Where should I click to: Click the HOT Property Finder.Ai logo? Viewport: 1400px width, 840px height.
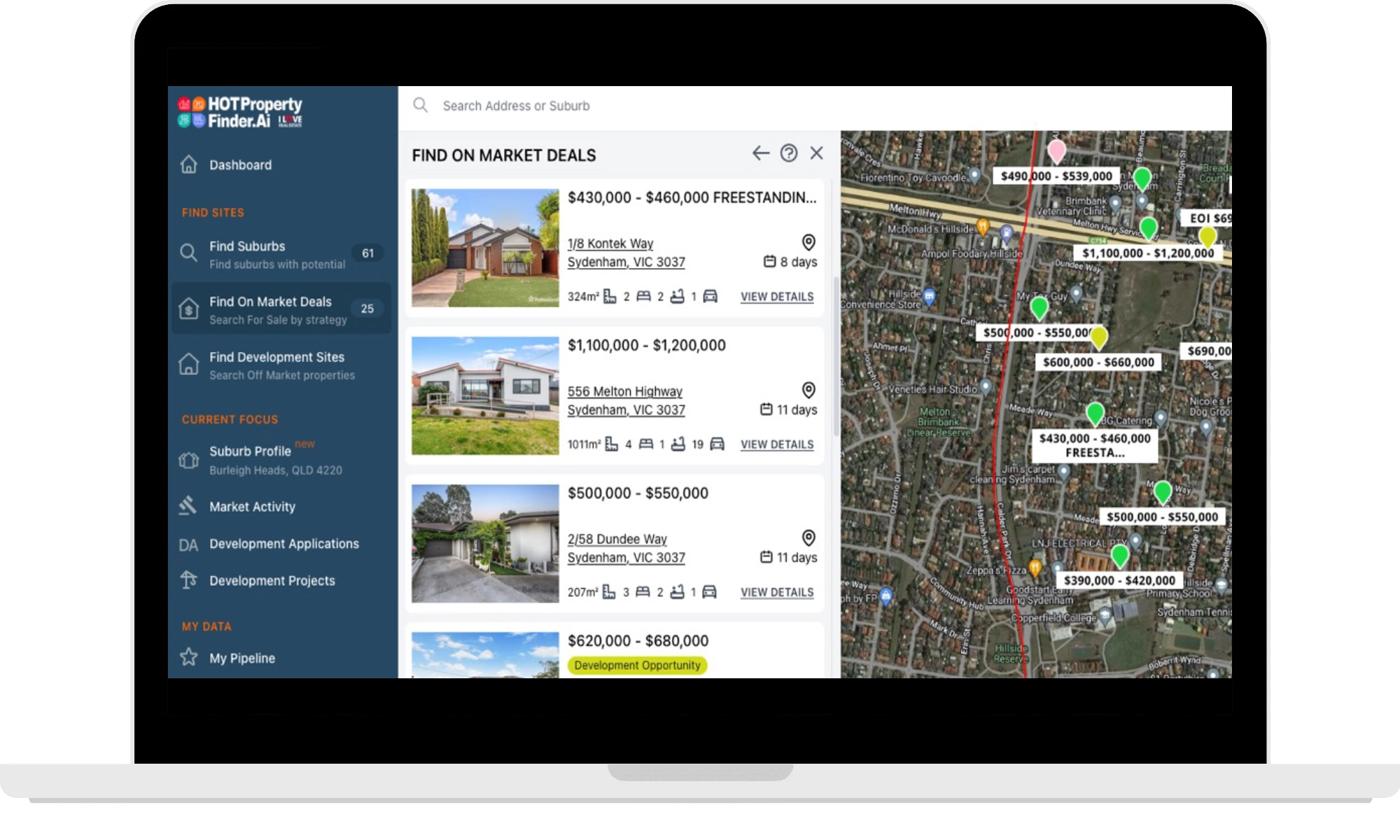click(x=240, y=113)
